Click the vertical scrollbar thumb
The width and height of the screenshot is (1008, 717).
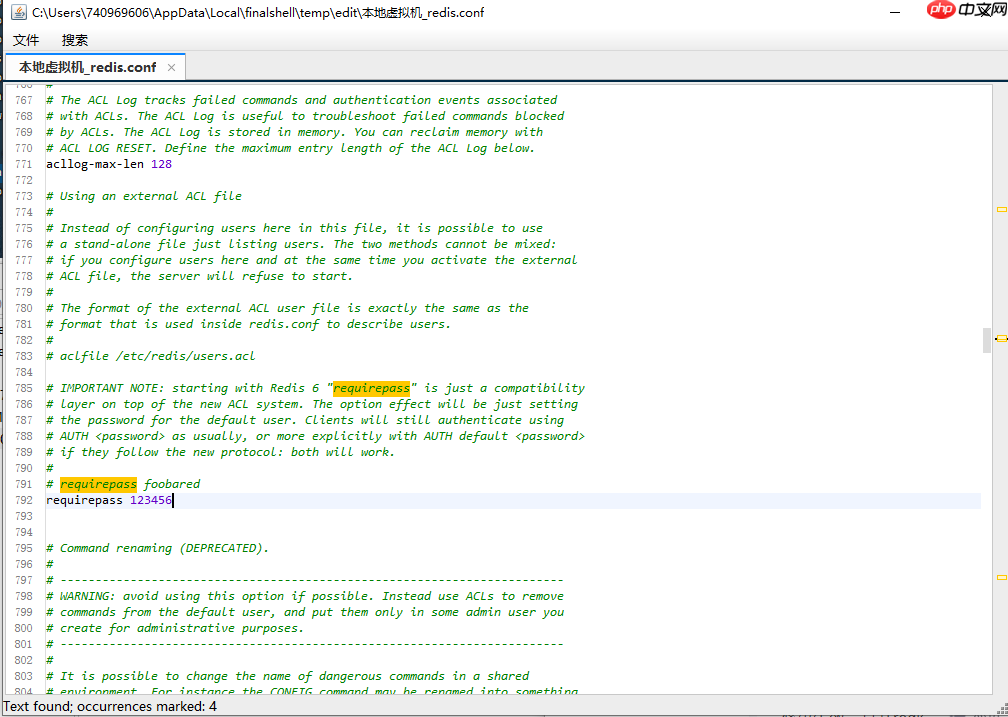tap(987, 340)
